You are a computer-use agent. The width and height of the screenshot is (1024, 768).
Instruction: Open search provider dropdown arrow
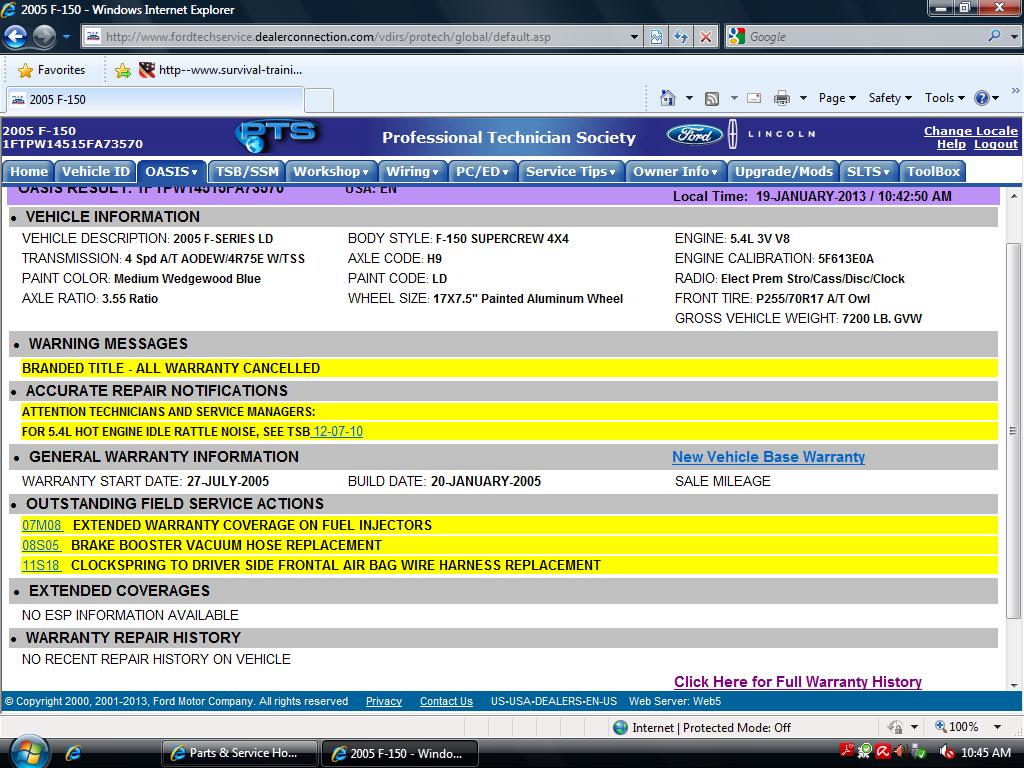(1014, 37)
